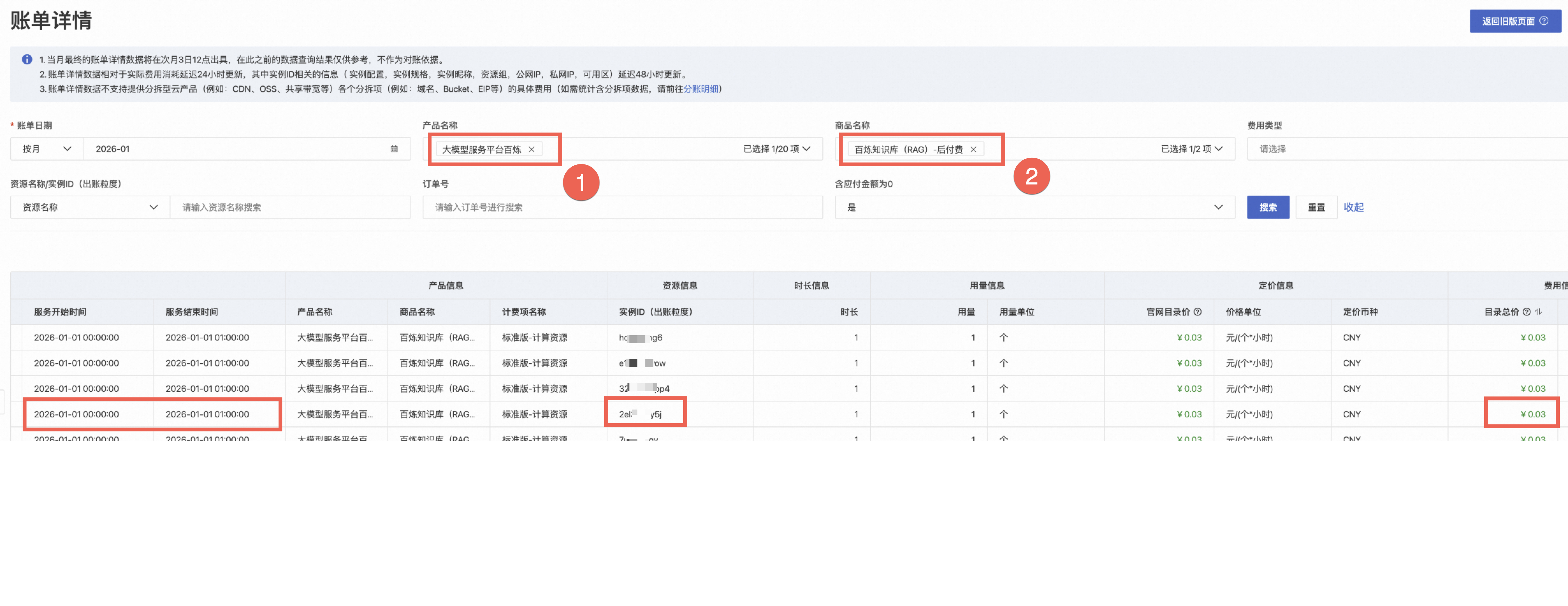Sort the table by 目录总价 using the sort icon

point(1539,312)
